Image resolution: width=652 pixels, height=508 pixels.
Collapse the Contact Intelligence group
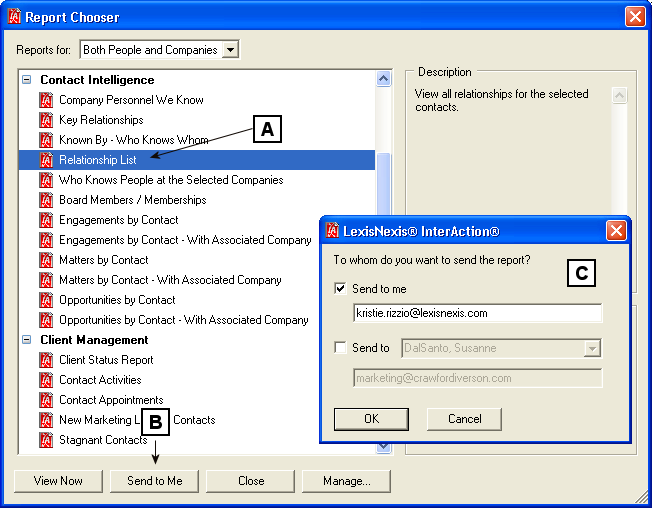27,79
